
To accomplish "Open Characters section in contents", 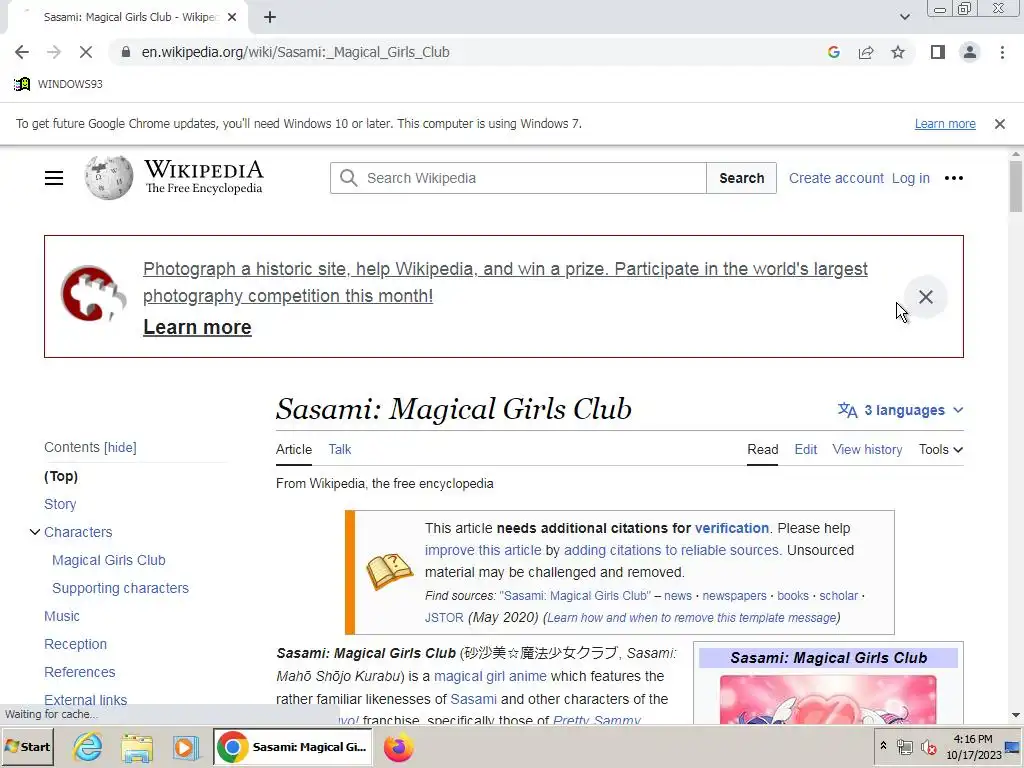I will tap(78, 532).
